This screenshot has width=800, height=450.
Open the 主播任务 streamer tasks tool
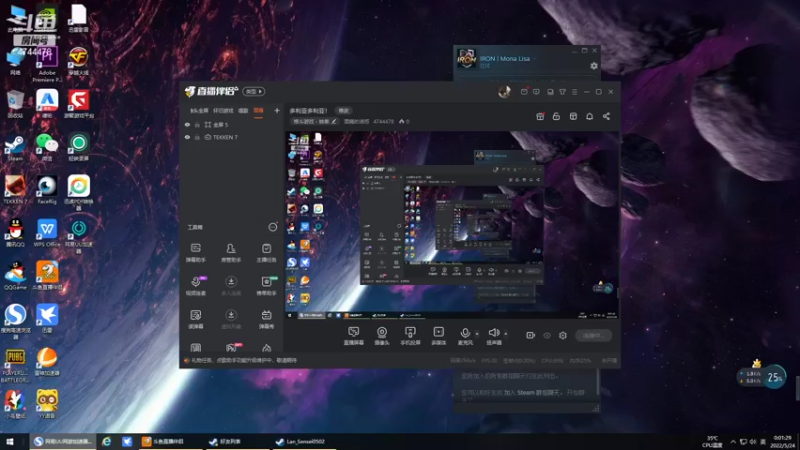[x=266, y=253]
